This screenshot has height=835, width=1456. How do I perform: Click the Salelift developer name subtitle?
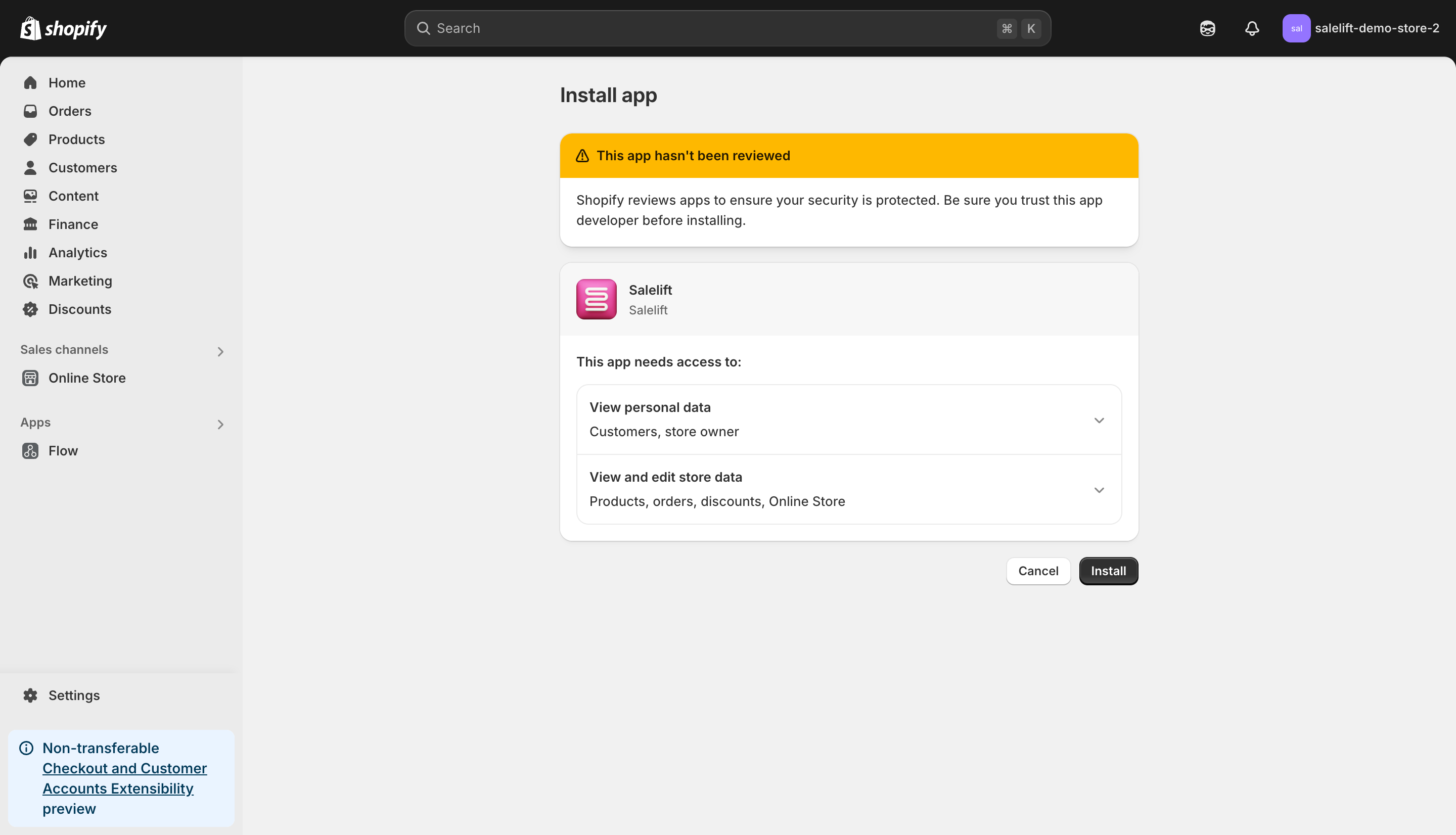point(648,310)
